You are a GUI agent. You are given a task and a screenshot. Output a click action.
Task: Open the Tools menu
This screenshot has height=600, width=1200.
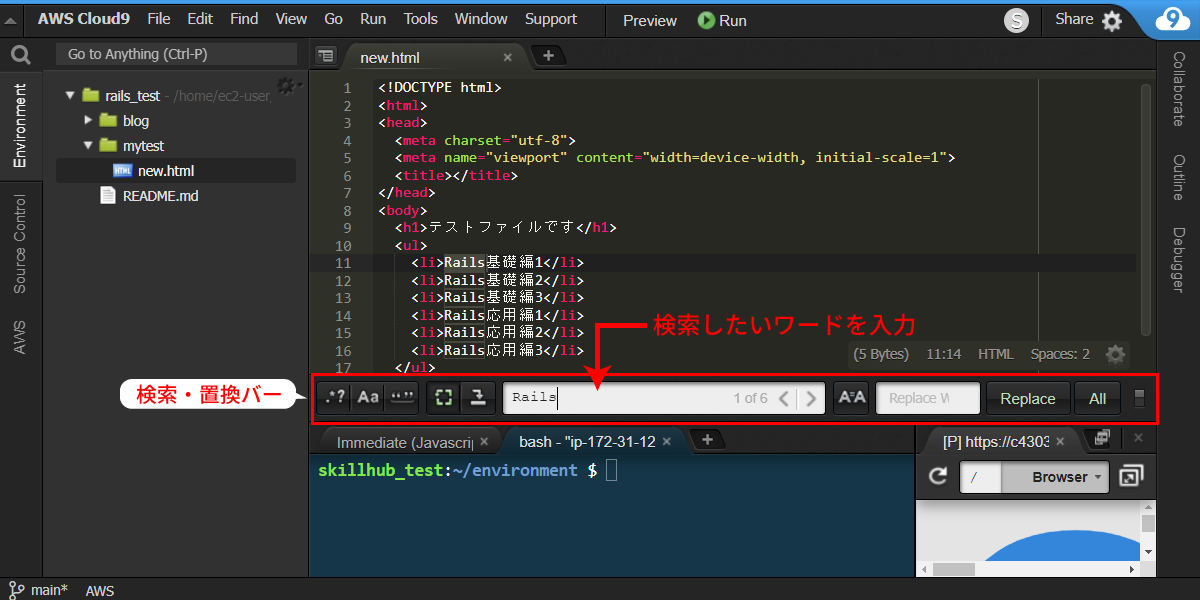(421, 19)
